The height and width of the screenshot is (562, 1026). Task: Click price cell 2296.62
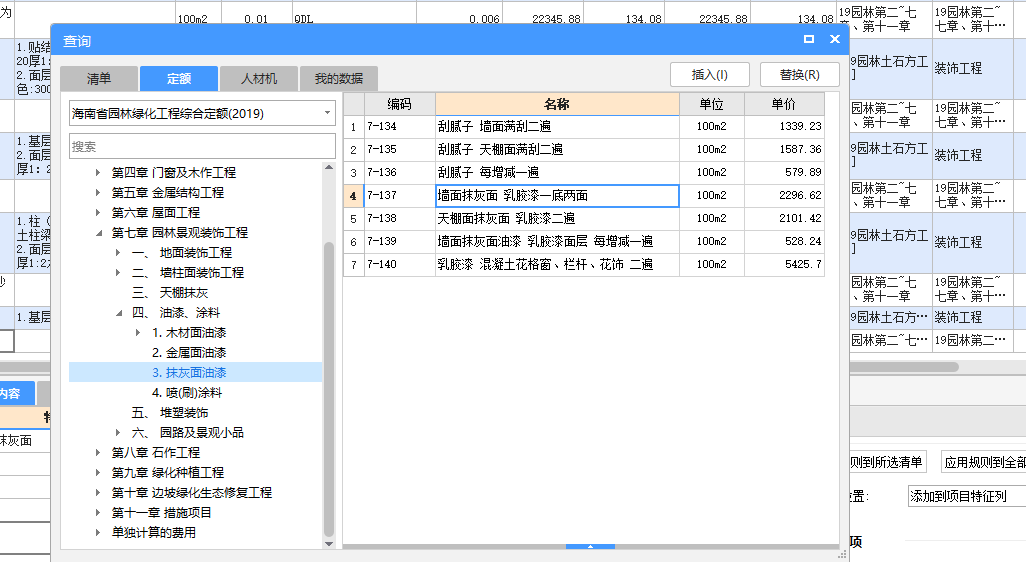pyautogui.click(x=783, y=195)
